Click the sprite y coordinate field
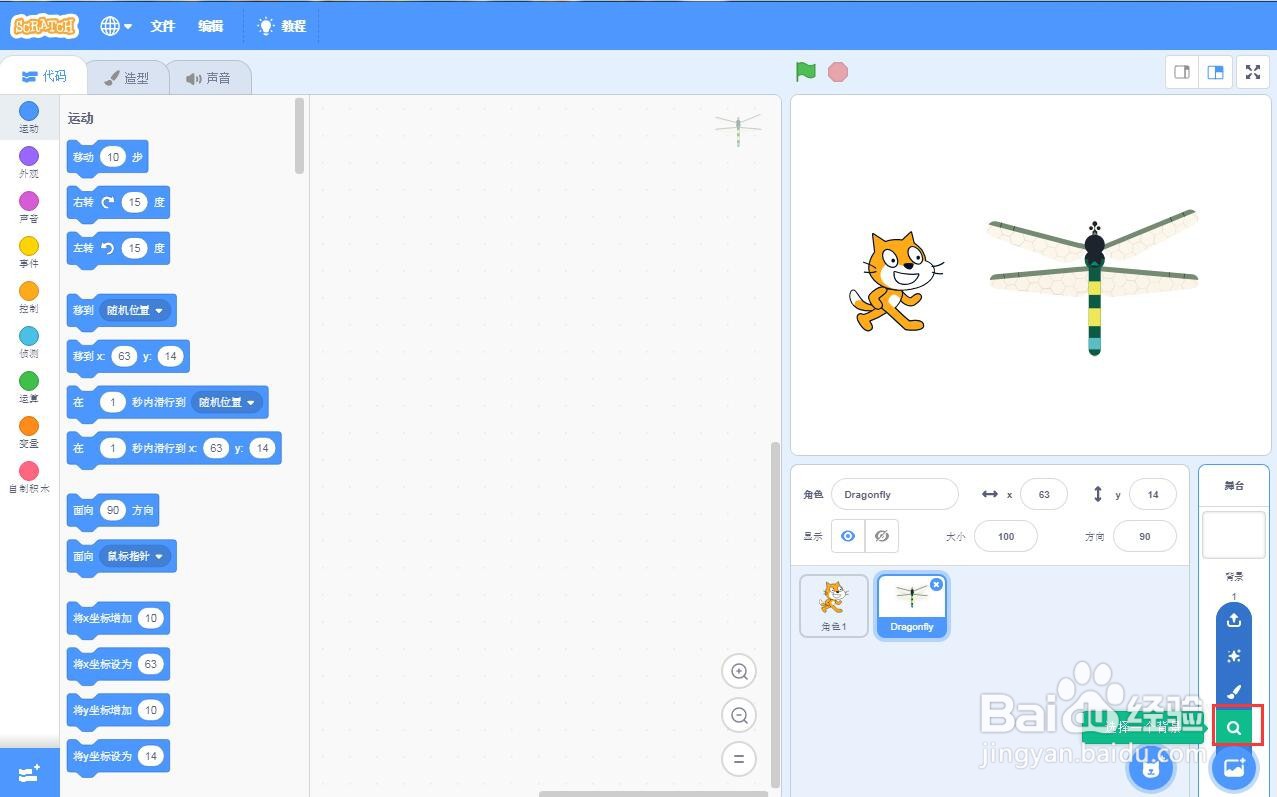 pos(1152,494)
